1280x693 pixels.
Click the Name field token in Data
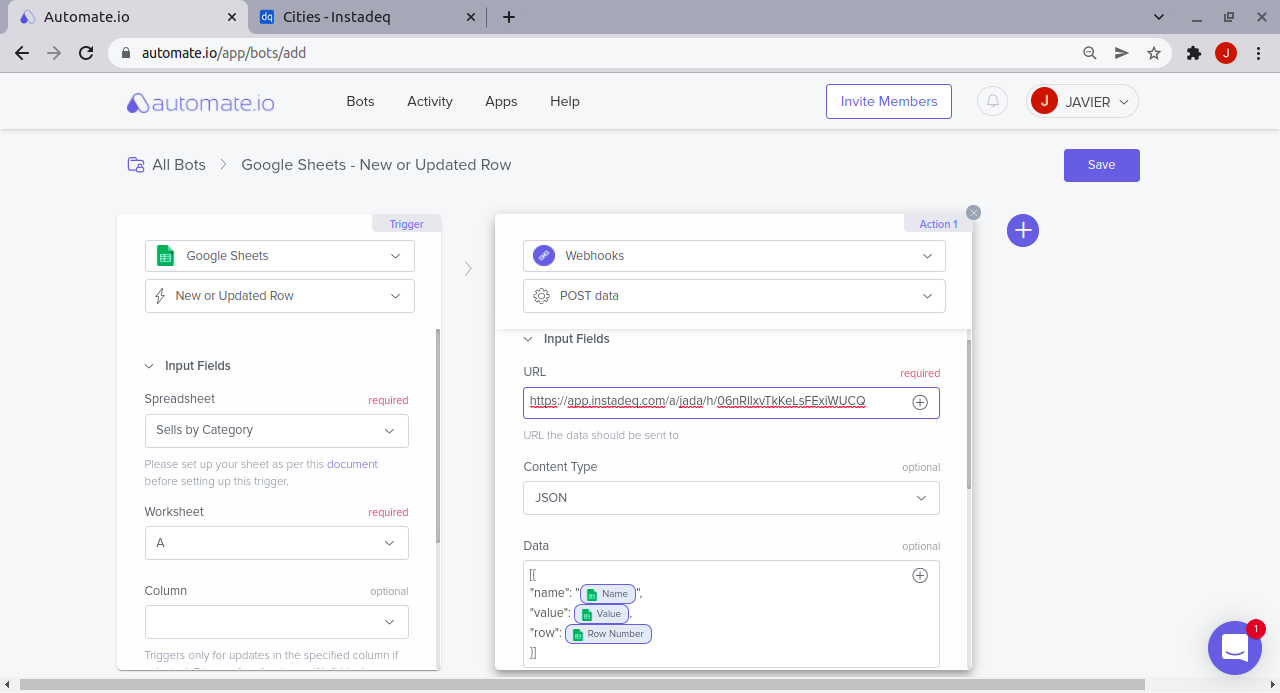[x=607, y=594]
